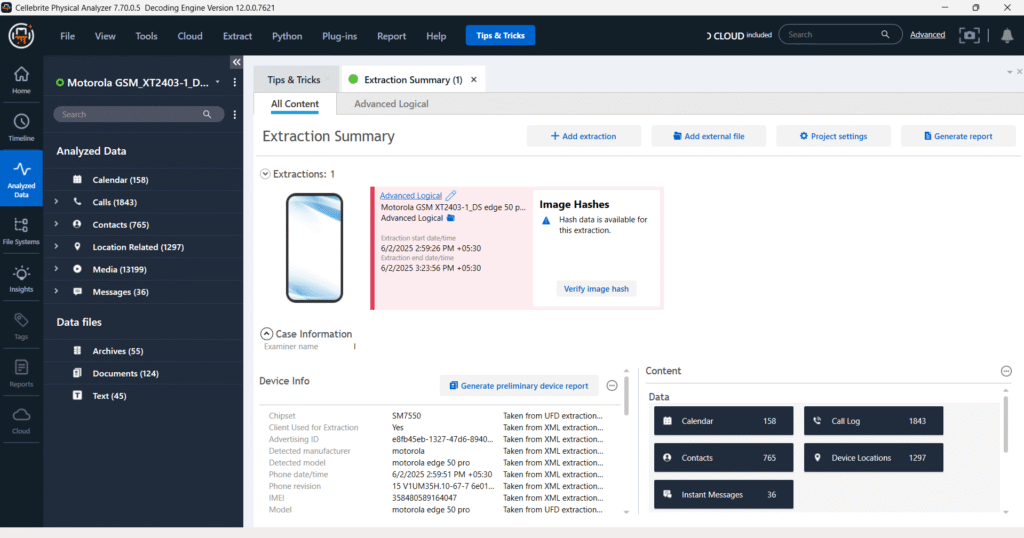Collapse the Content panel minus button

[x=1006, y=371]
